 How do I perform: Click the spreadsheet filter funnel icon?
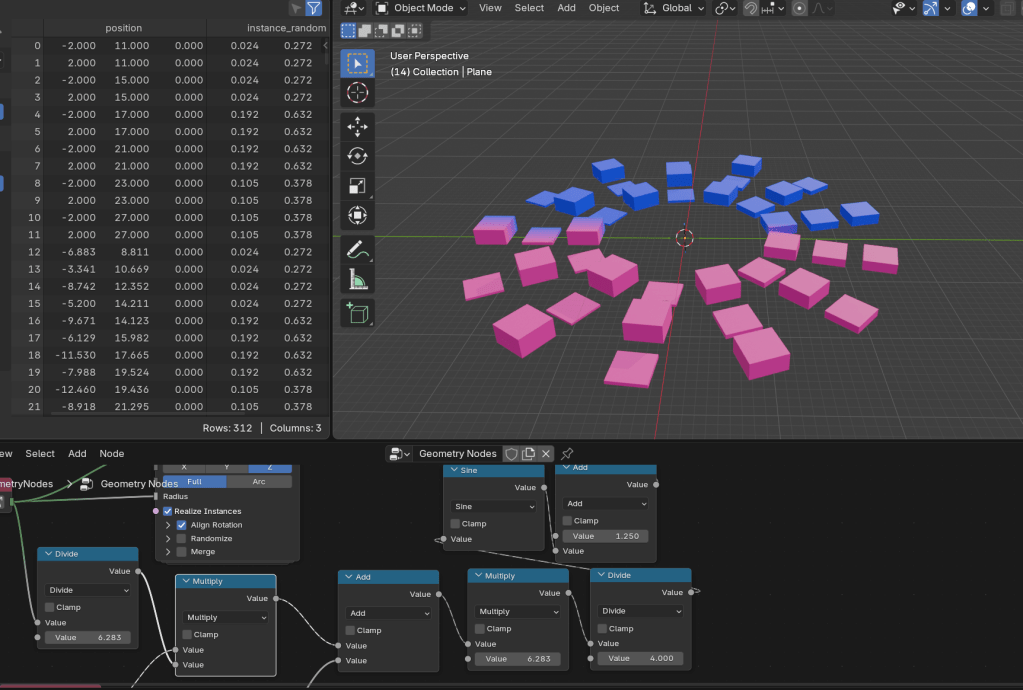point(313,8)
